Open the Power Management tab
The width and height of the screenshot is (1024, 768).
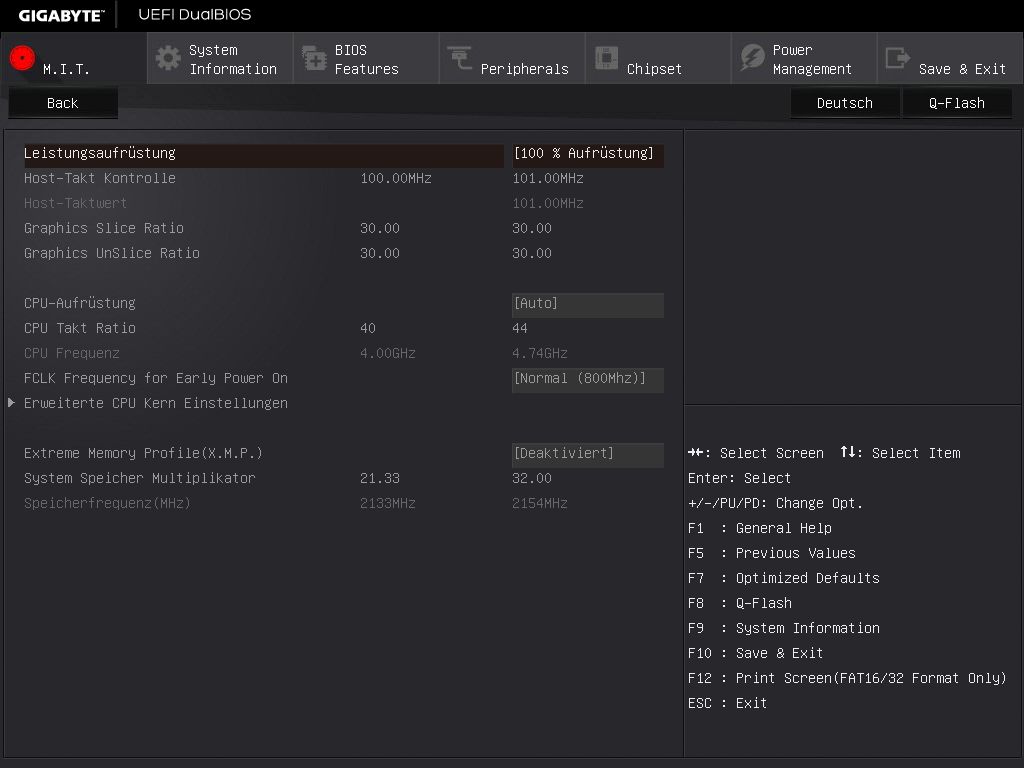(x=804, y=59)
